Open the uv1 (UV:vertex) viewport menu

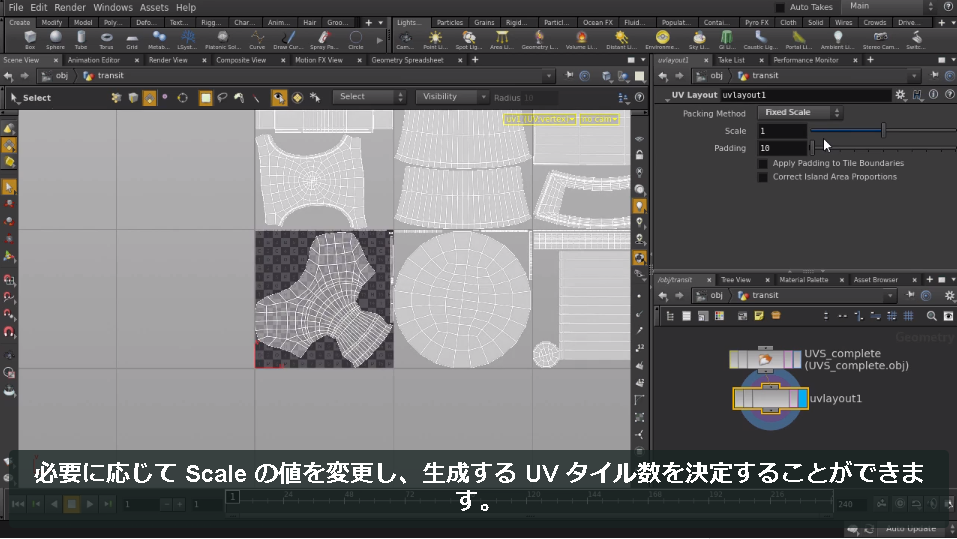tap(540, 119)
